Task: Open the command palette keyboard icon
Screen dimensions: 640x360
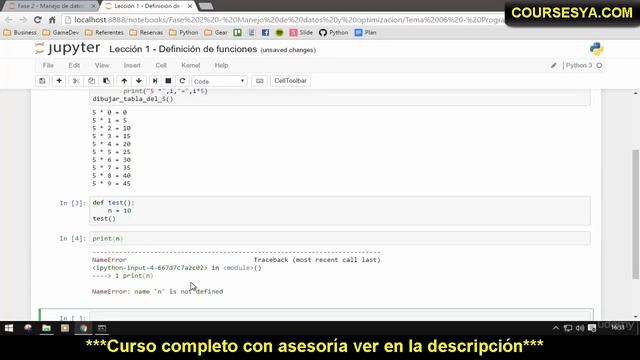Action: pos(260,81)
